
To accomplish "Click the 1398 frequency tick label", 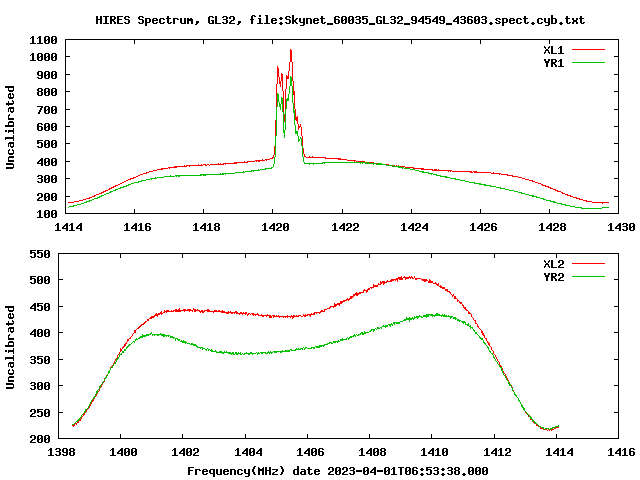I will [x=61, y=452].
